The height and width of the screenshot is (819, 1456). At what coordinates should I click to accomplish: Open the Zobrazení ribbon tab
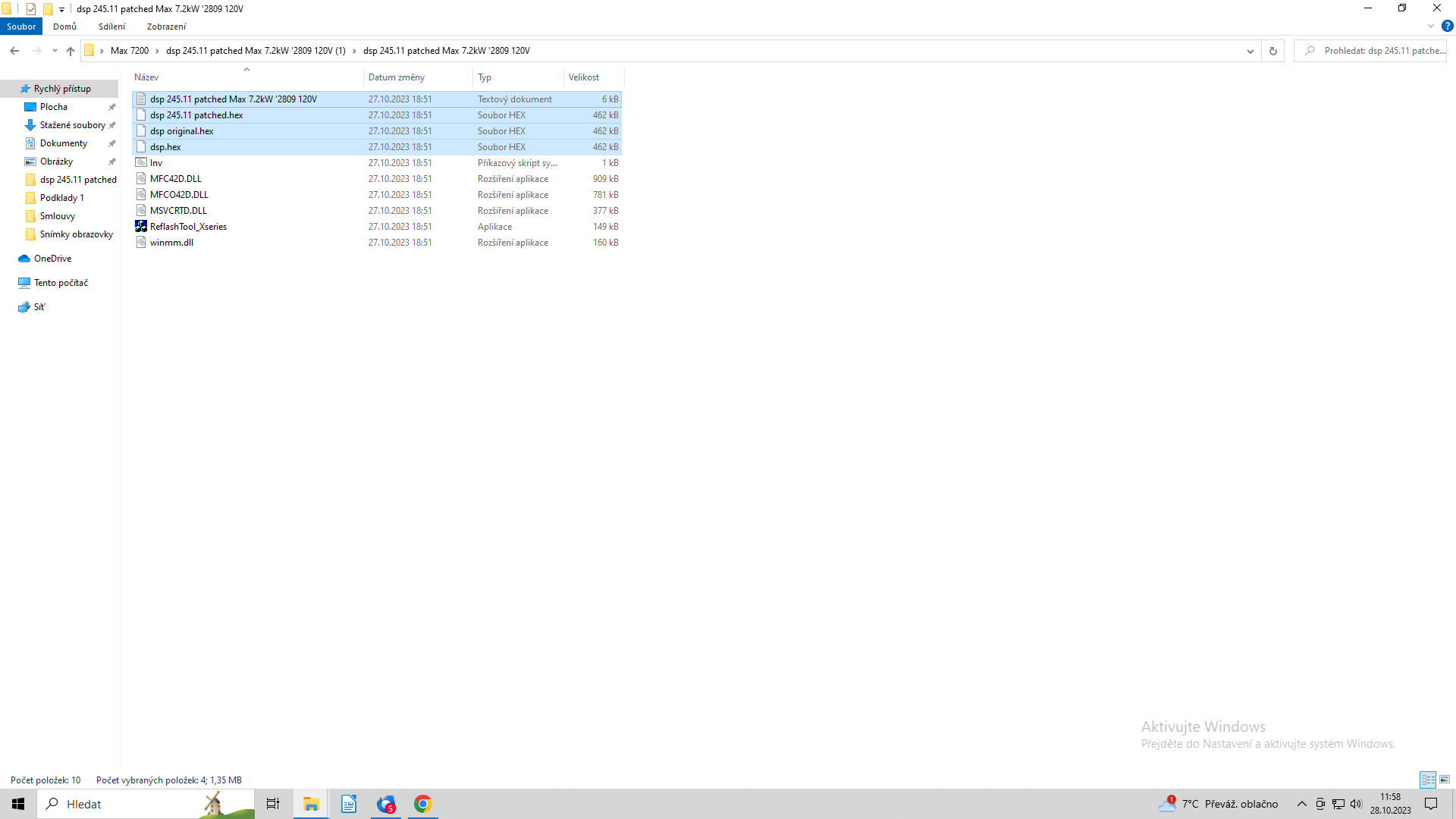point(166,27)
